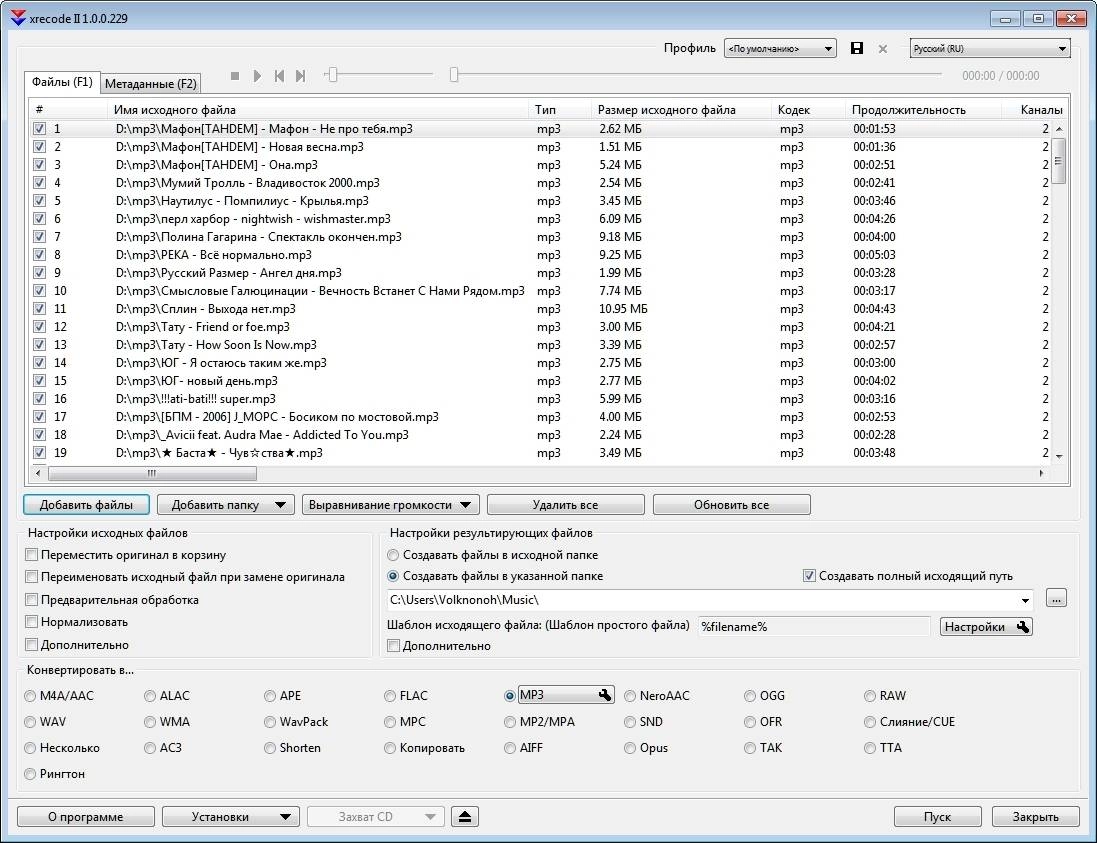Click the next track icon
Viewport: 1097px width, 843px height.
pyautogui.click(x=300, y=76)
